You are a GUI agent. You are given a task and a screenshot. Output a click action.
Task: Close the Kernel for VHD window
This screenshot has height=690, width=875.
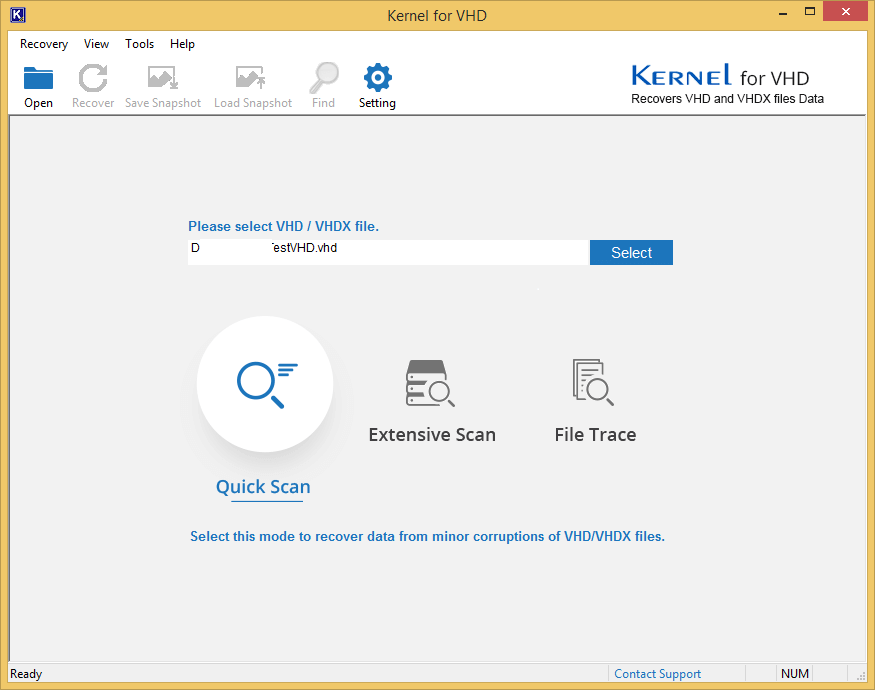[x=845, y=12]
